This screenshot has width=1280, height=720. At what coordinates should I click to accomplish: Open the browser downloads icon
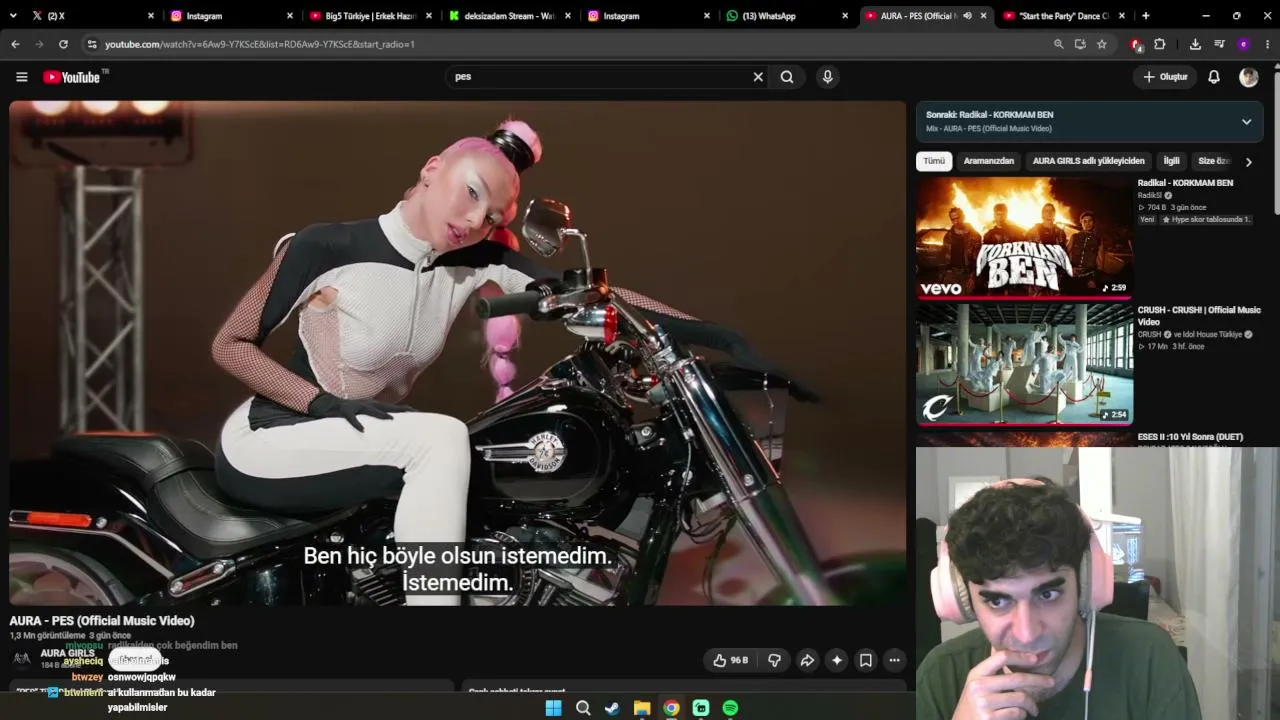[1195, 44]
